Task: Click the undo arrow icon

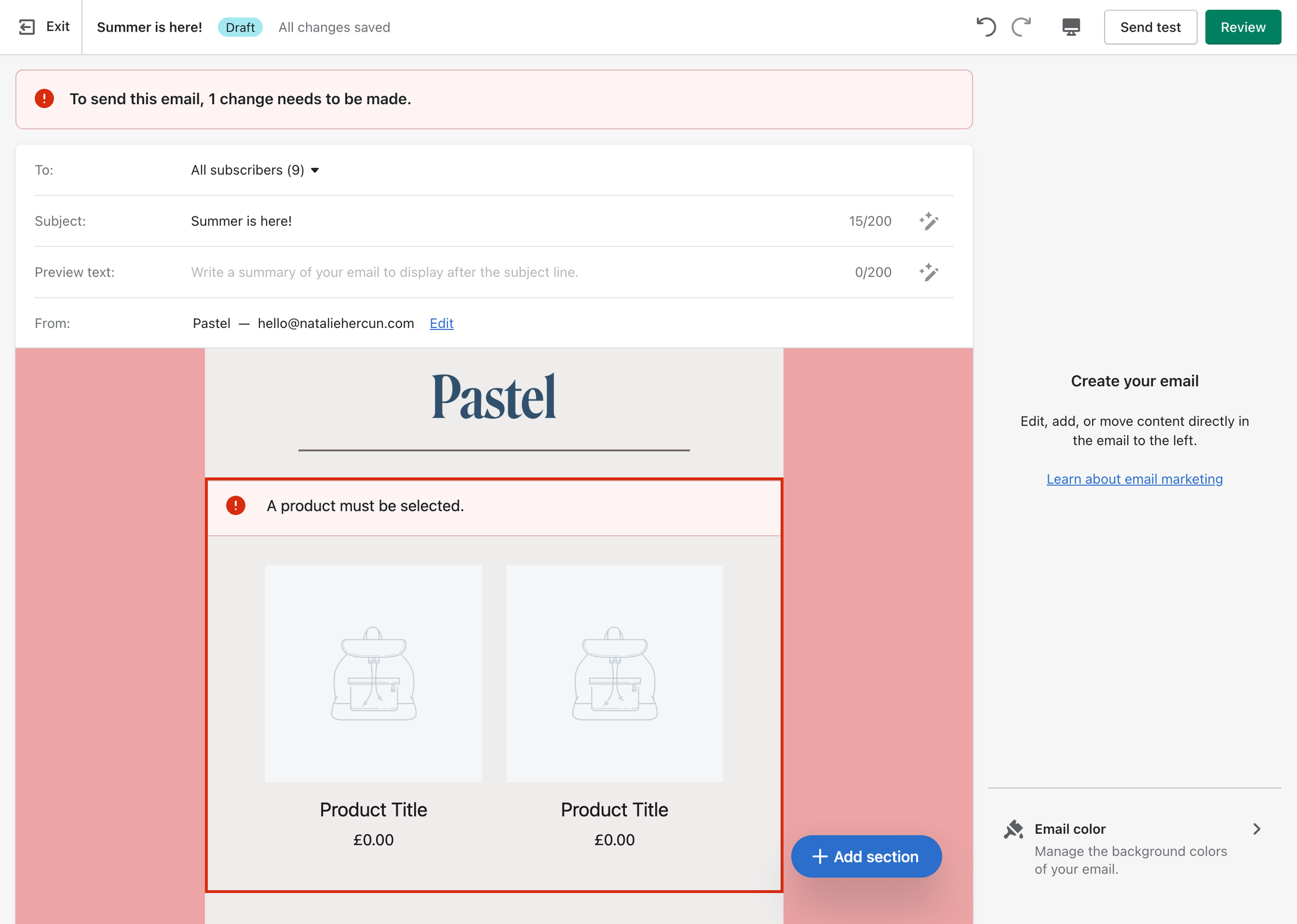Action: coord(986,27)
